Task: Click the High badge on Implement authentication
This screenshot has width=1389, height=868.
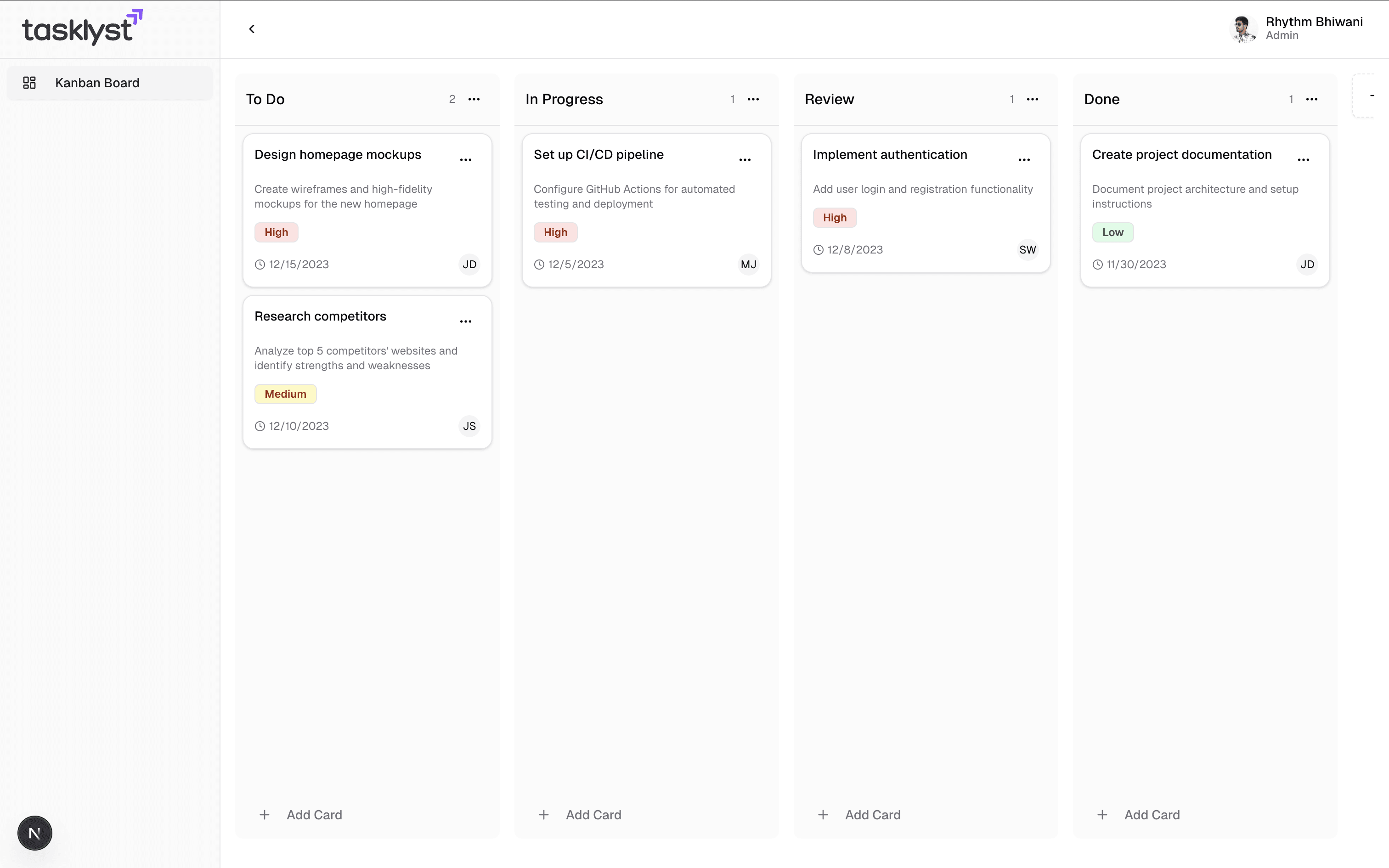Action: [x=835, y=218]
